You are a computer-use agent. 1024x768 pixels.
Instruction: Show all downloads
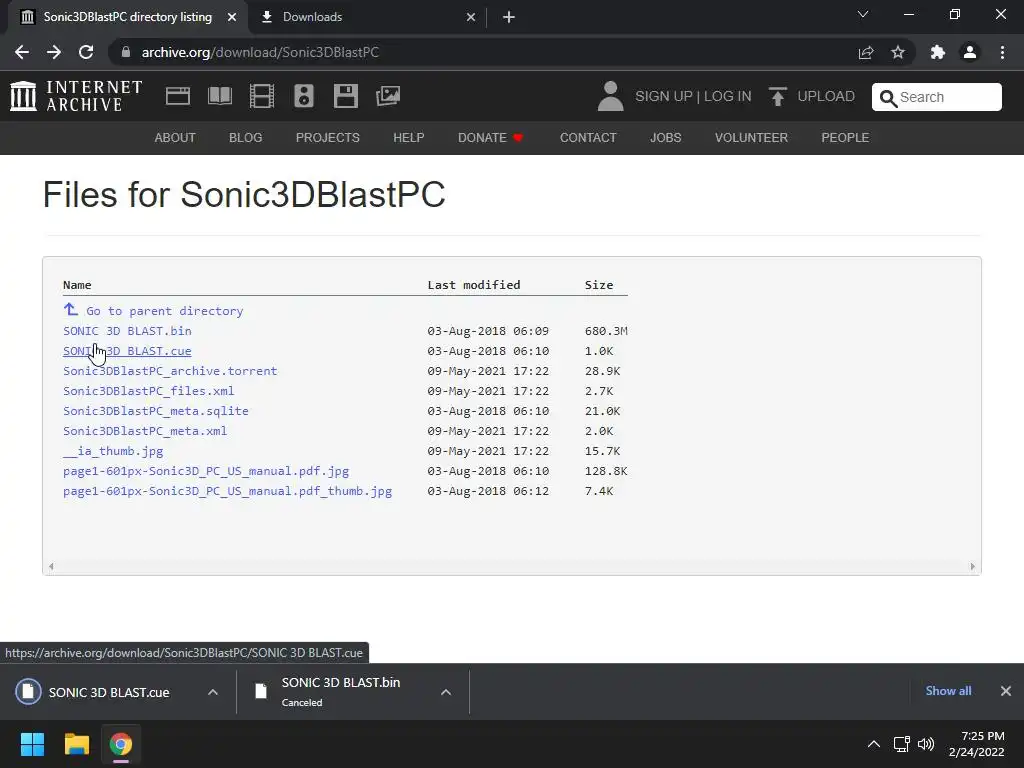948,691
